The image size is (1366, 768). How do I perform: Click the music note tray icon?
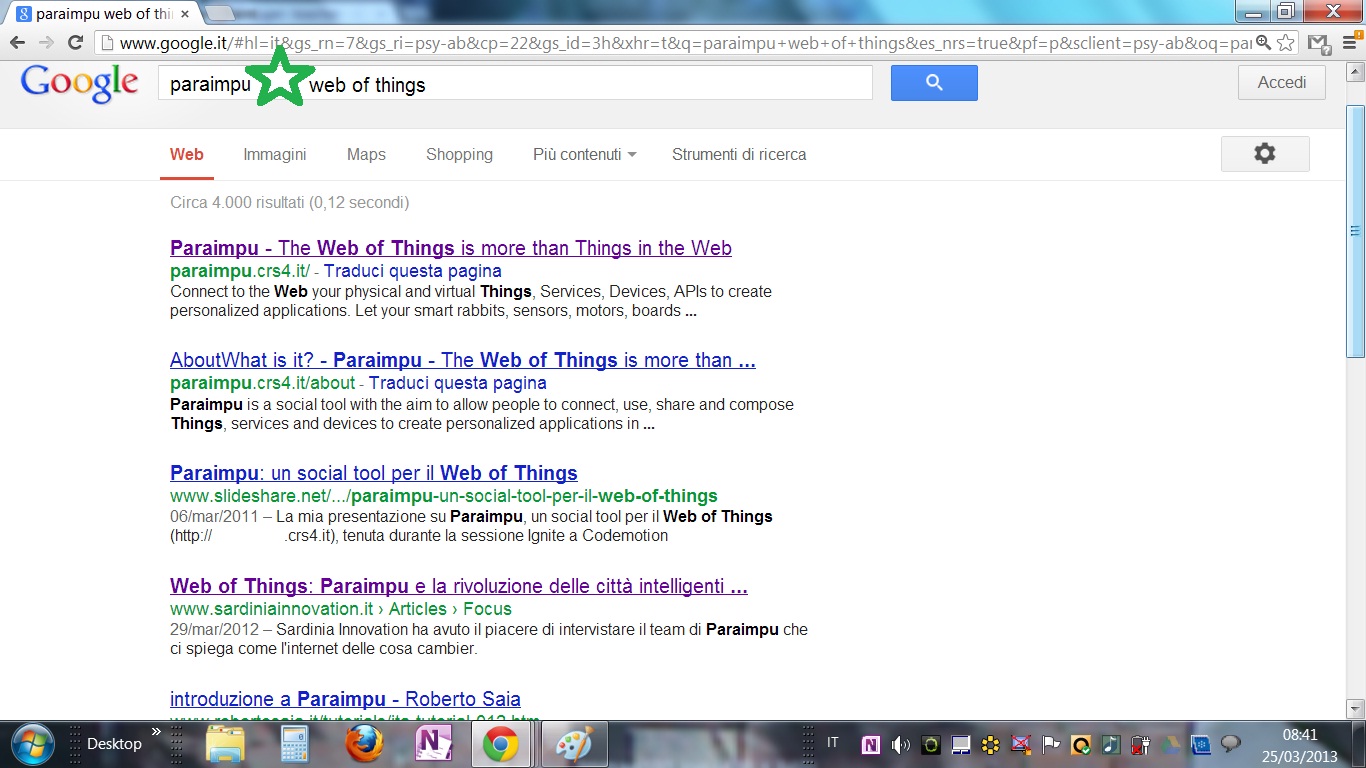pyautogui.click(x=1110, y=744)
